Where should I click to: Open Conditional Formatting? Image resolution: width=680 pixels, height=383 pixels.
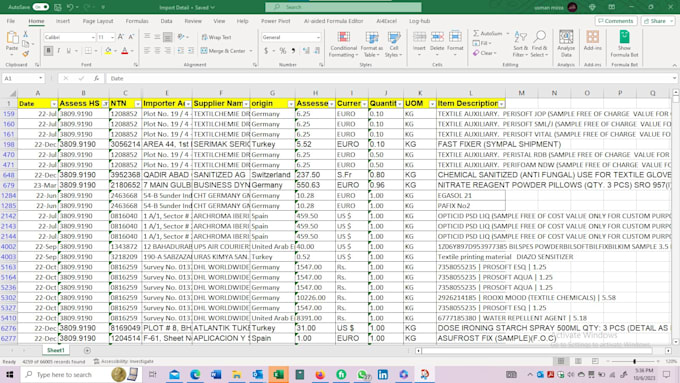coord(343,44)
